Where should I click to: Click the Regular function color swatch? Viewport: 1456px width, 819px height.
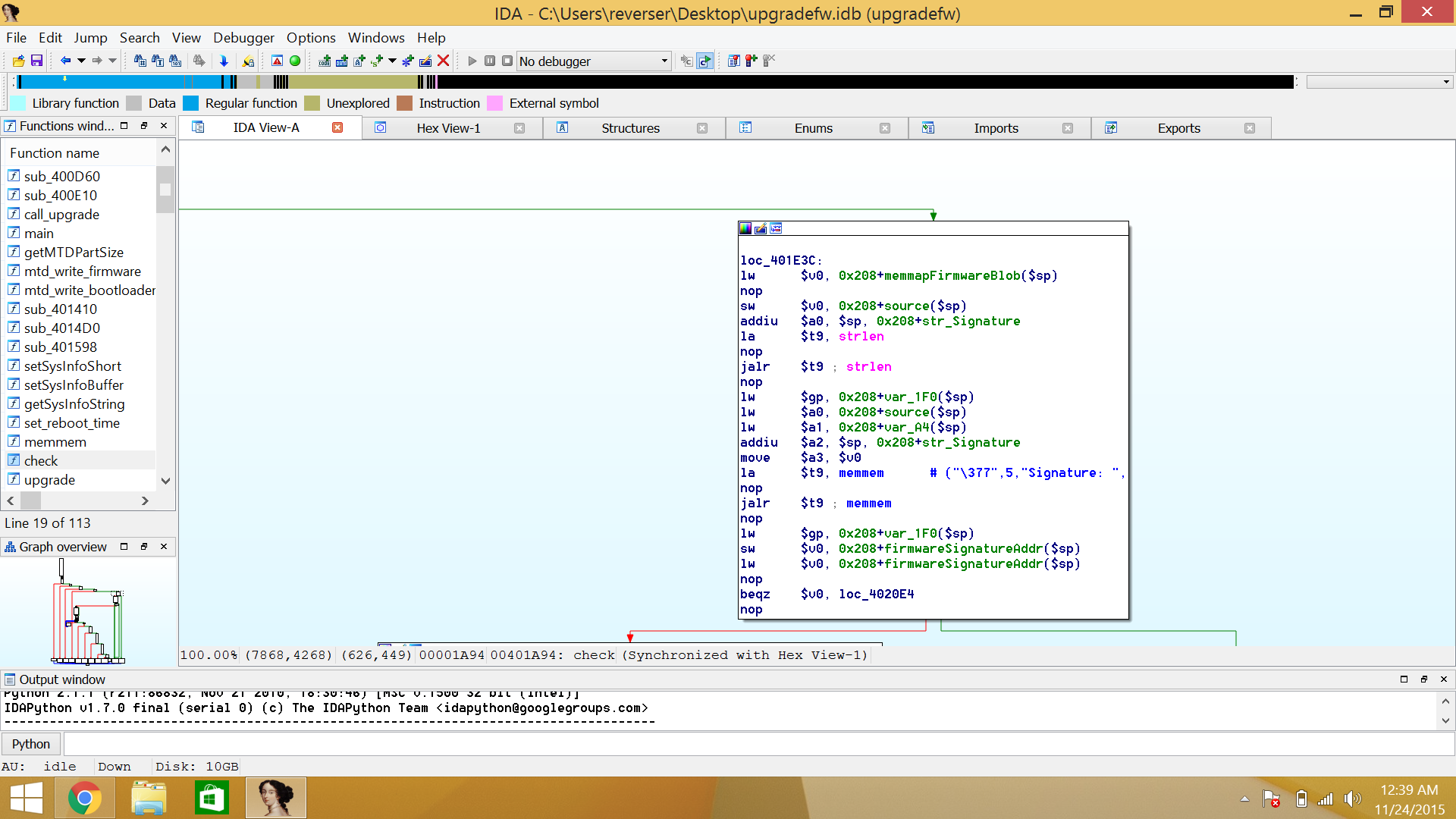point(191,103)
